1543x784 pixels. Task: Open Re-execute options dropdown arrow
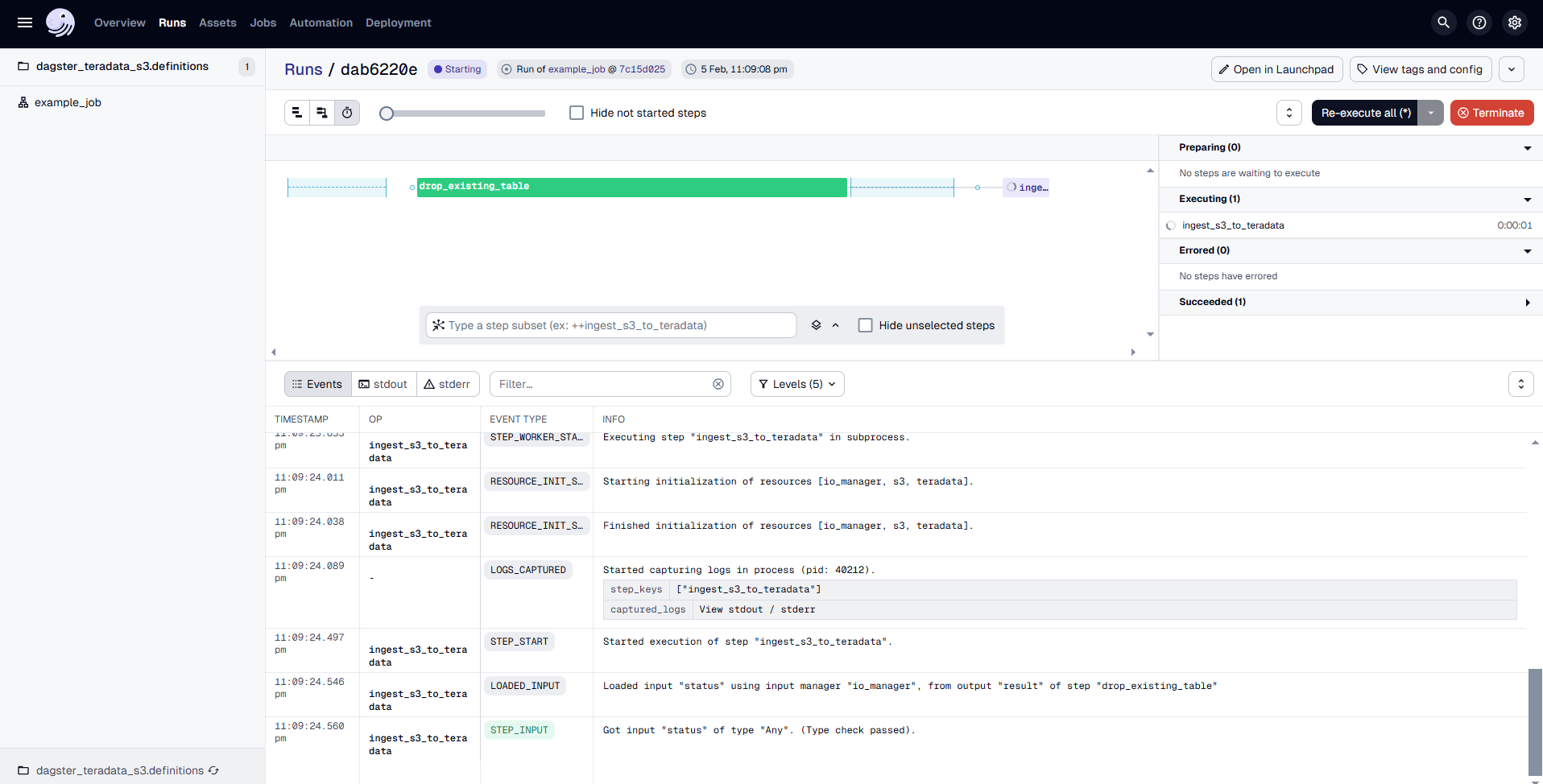(x=1431, y=113)
